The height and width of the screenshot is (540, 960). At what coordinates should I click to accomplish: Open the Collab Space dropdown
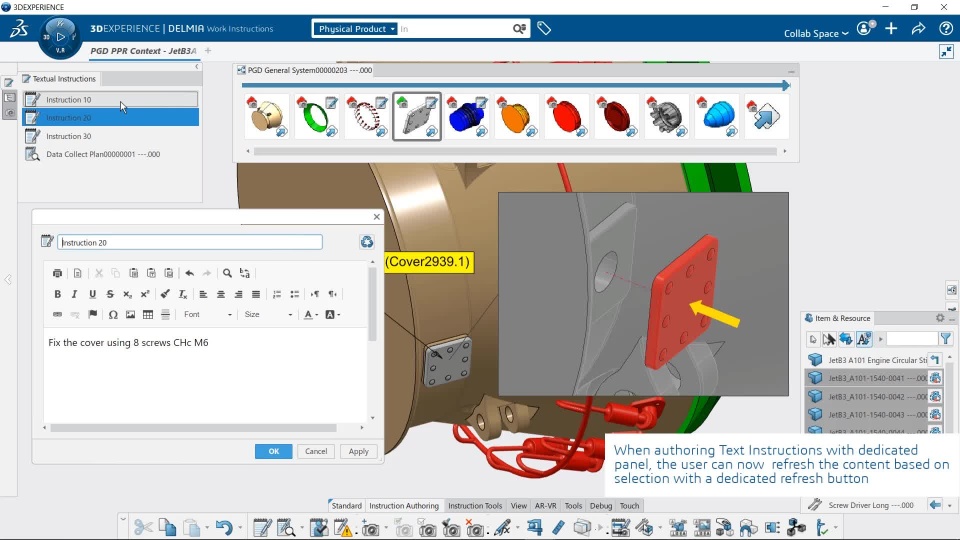point(816,34)
